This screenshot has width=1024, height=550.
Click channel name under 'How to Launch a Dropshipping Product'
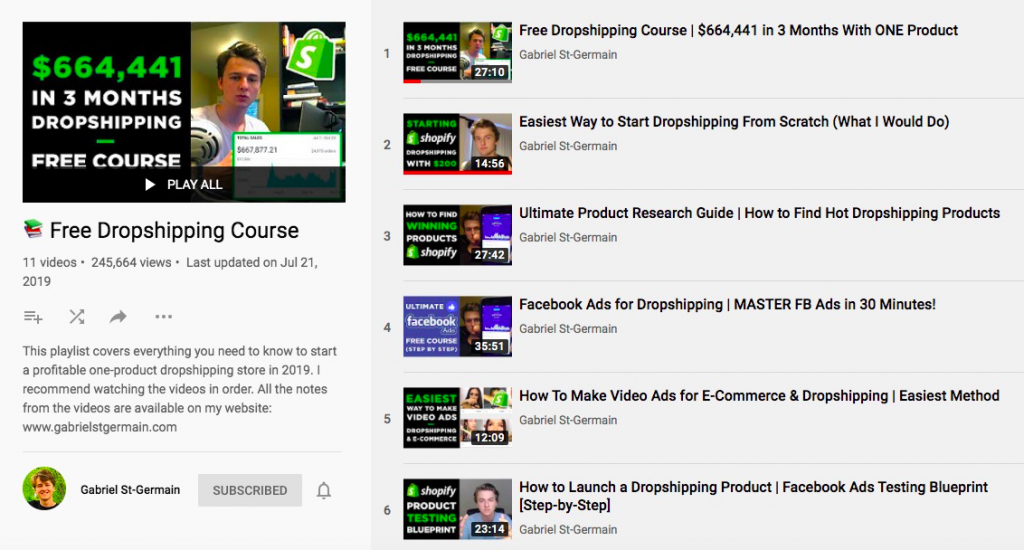[568, 530]
